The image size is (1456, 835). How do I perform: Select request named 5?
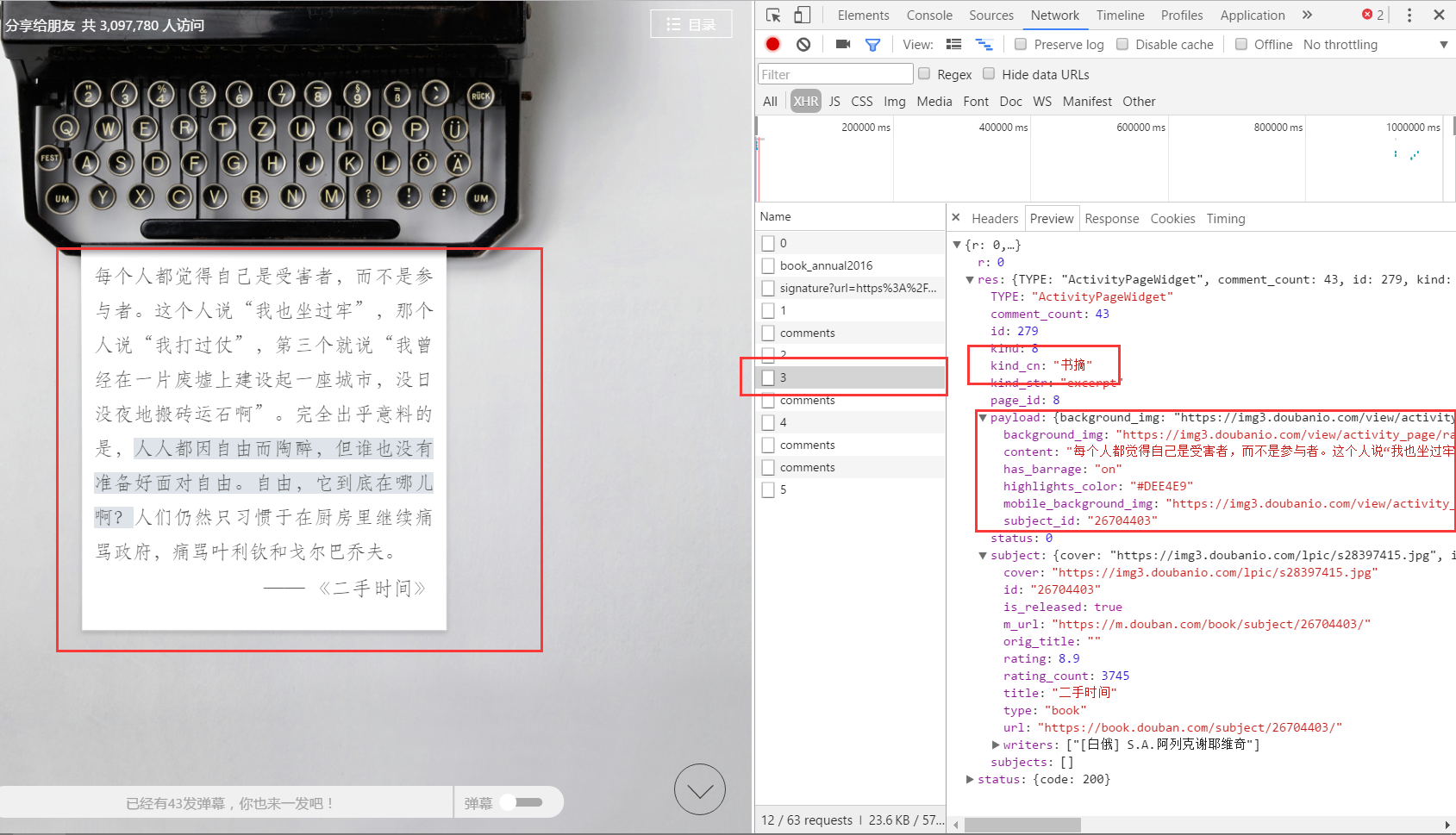(x=851, y=489)
